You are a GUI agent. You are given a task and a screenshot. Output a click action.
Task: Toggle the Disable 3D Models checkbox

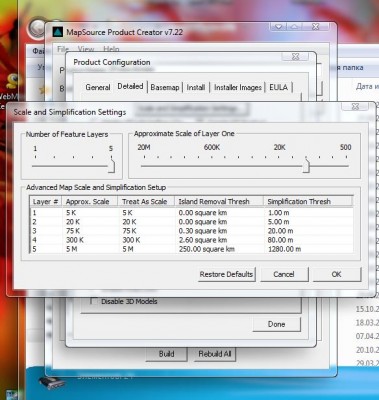point(94,301)
